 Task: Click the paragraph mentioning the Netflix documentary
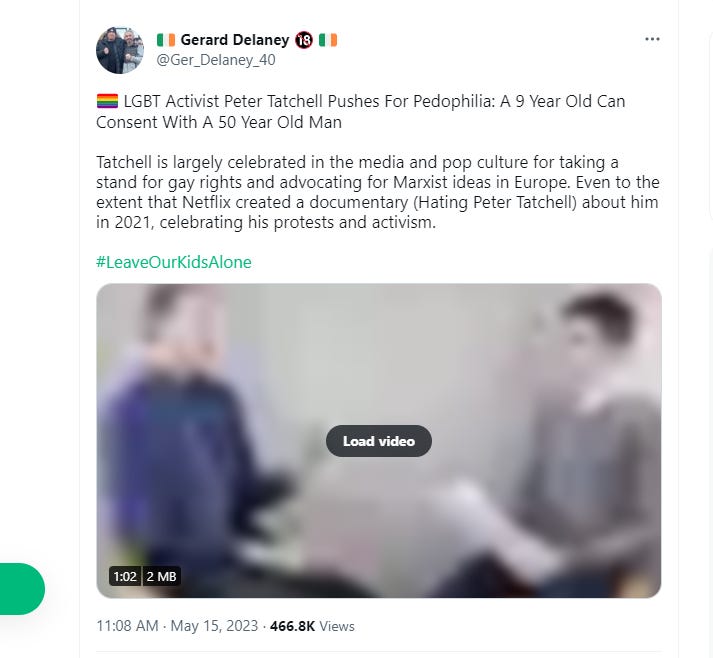point(377,192)
